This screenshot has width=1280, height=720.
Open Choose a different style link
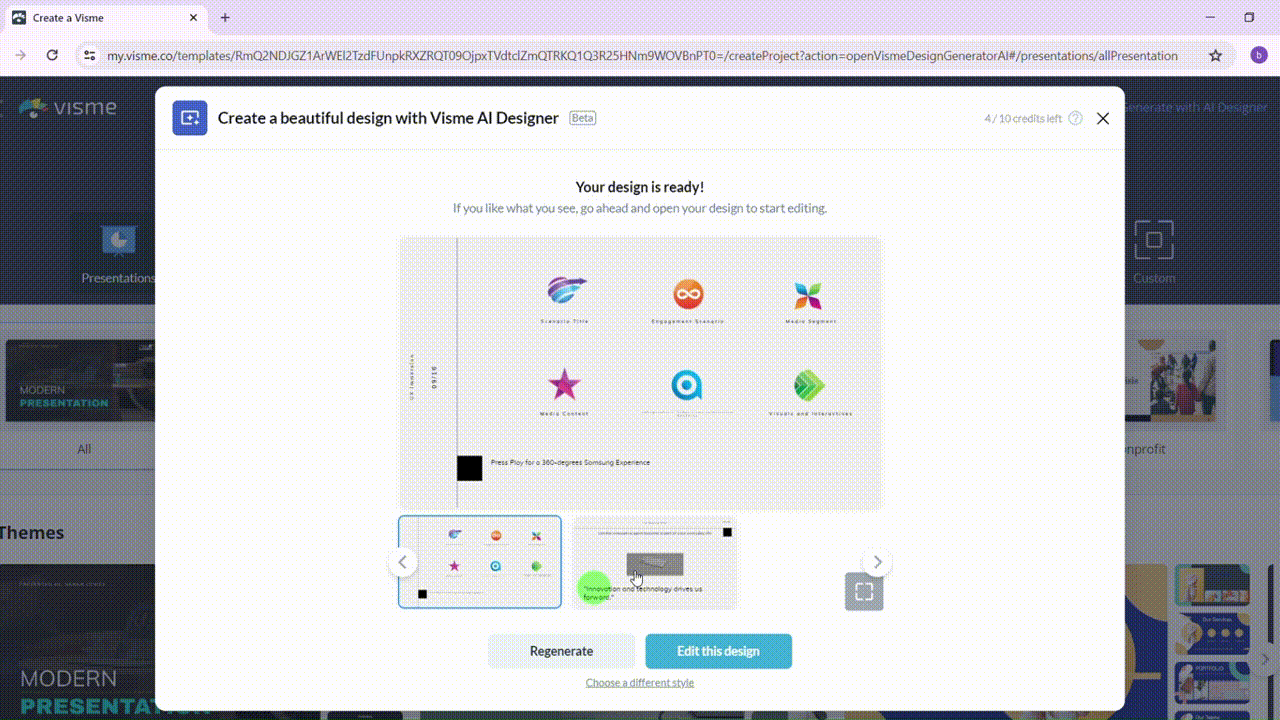tap(640, 683)
